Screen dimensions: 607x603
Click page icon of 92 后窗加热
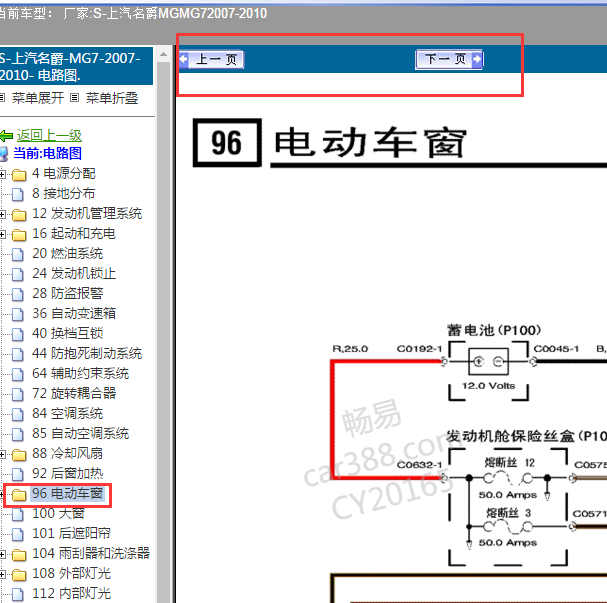(x=18, y=474)
